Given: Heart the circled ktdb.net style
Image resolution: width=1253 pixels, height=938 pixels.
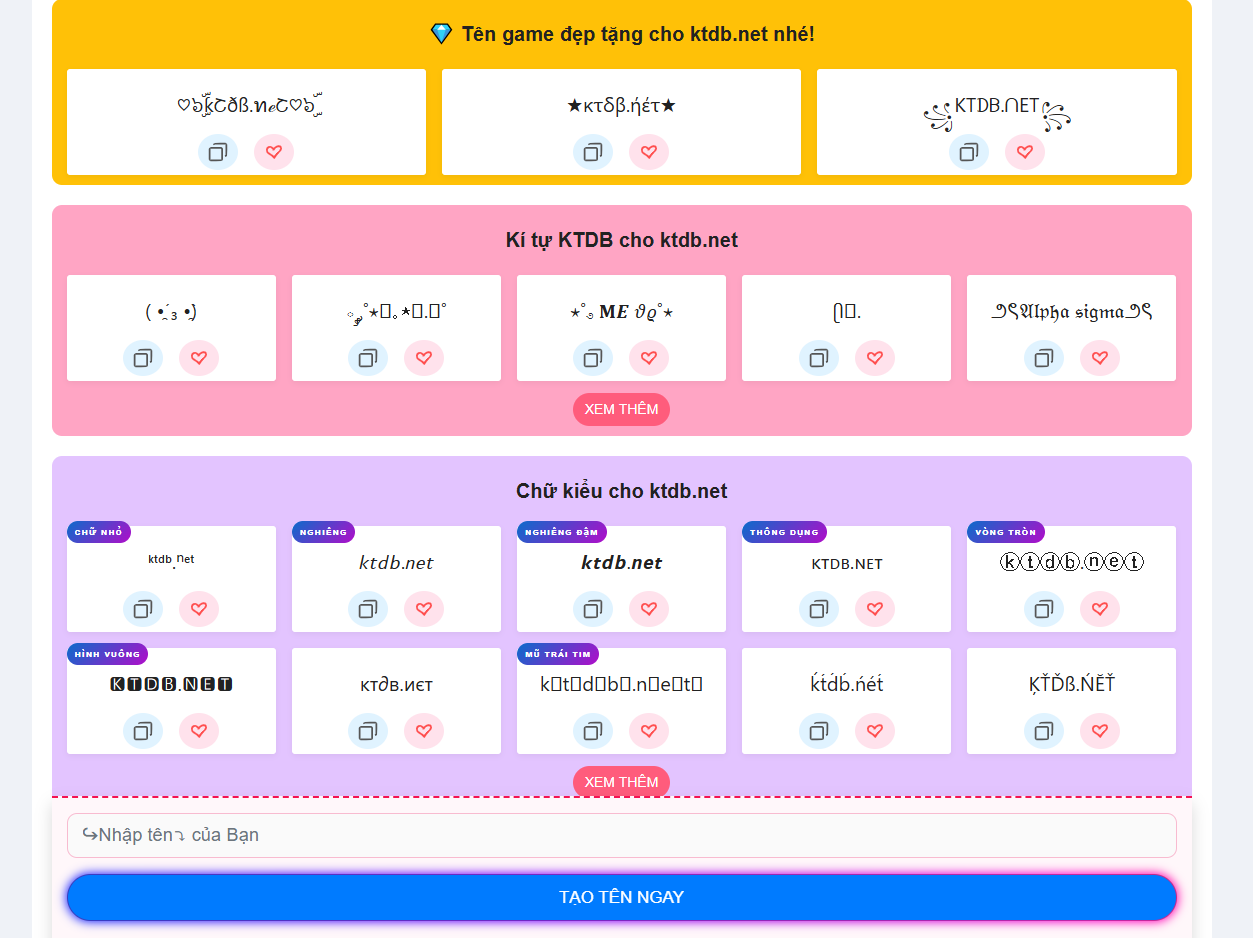Looking at the screenshot, I should tap(1099, 609).
